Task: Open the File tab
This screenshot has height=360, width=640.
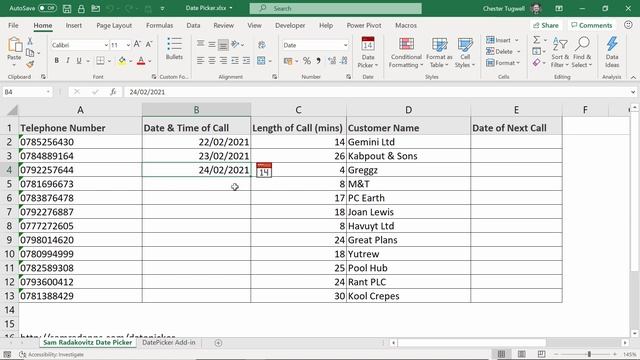Action: 13,25
